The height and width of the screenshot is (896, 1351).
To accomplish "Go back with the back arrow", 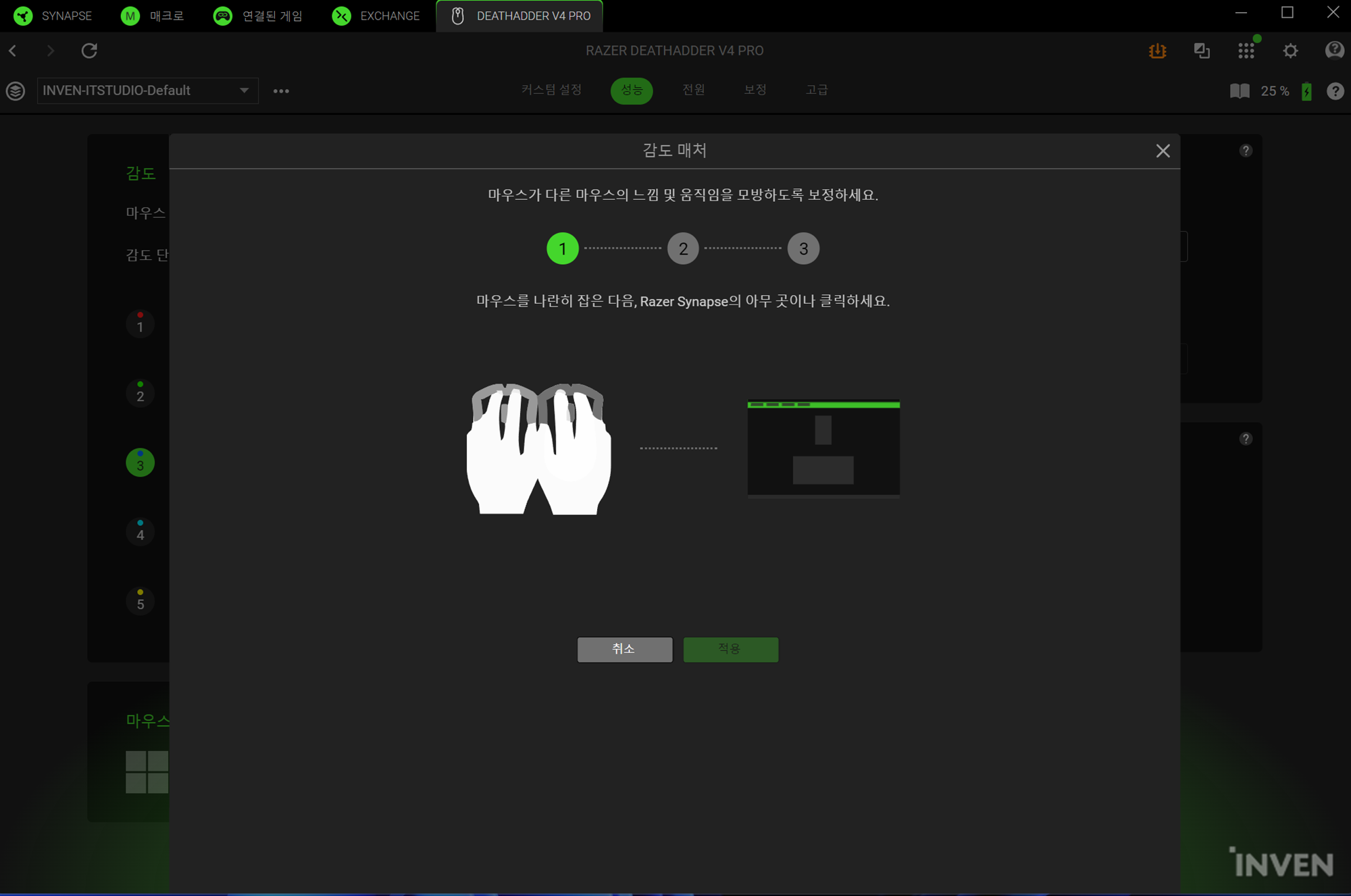I will pyautogui.click(x=13, y=51).
